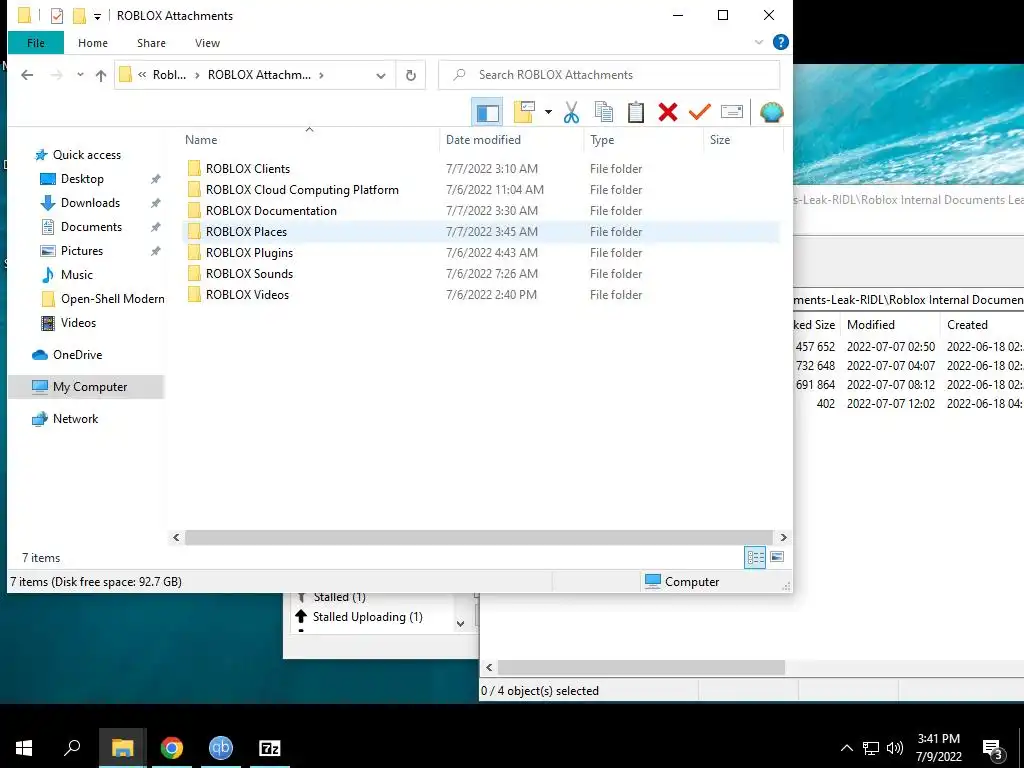
Task: Click the new folder icon in title bar
Action: tap(79, 15)
